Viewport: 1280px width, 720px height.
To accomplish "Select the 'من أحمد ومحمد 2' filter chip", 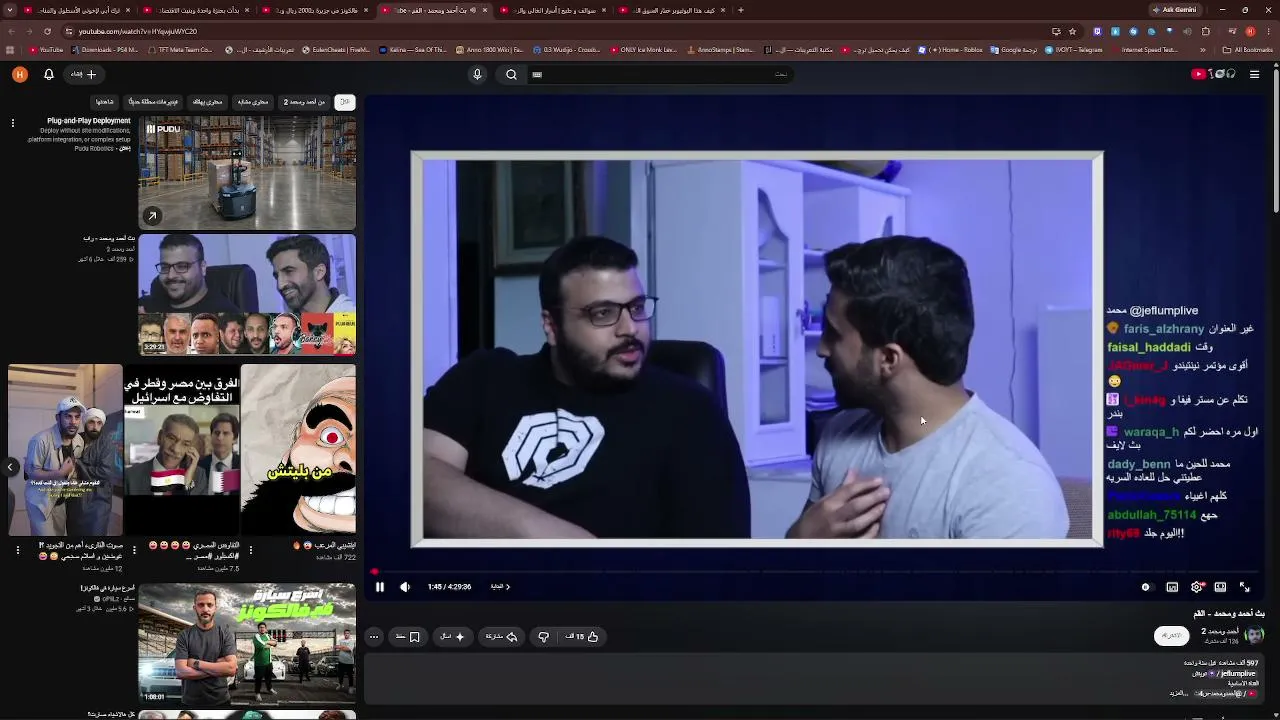I will pos(304,102).
